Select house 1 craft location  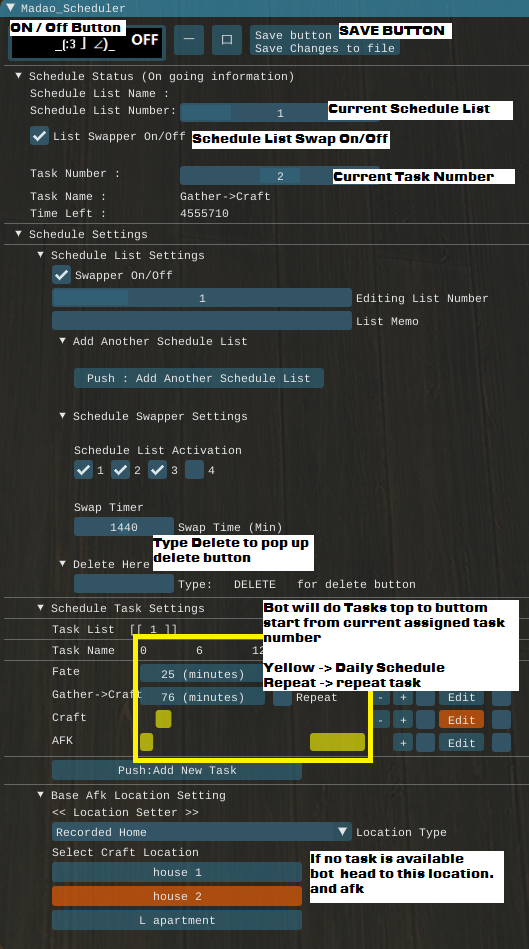point(177,872)
